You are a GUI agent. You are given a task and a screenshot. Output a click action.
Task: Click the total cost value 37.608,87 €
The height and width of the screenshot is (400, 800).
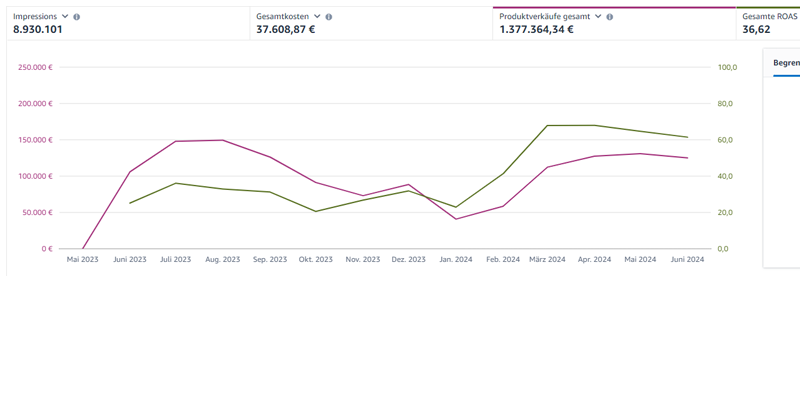286,30
